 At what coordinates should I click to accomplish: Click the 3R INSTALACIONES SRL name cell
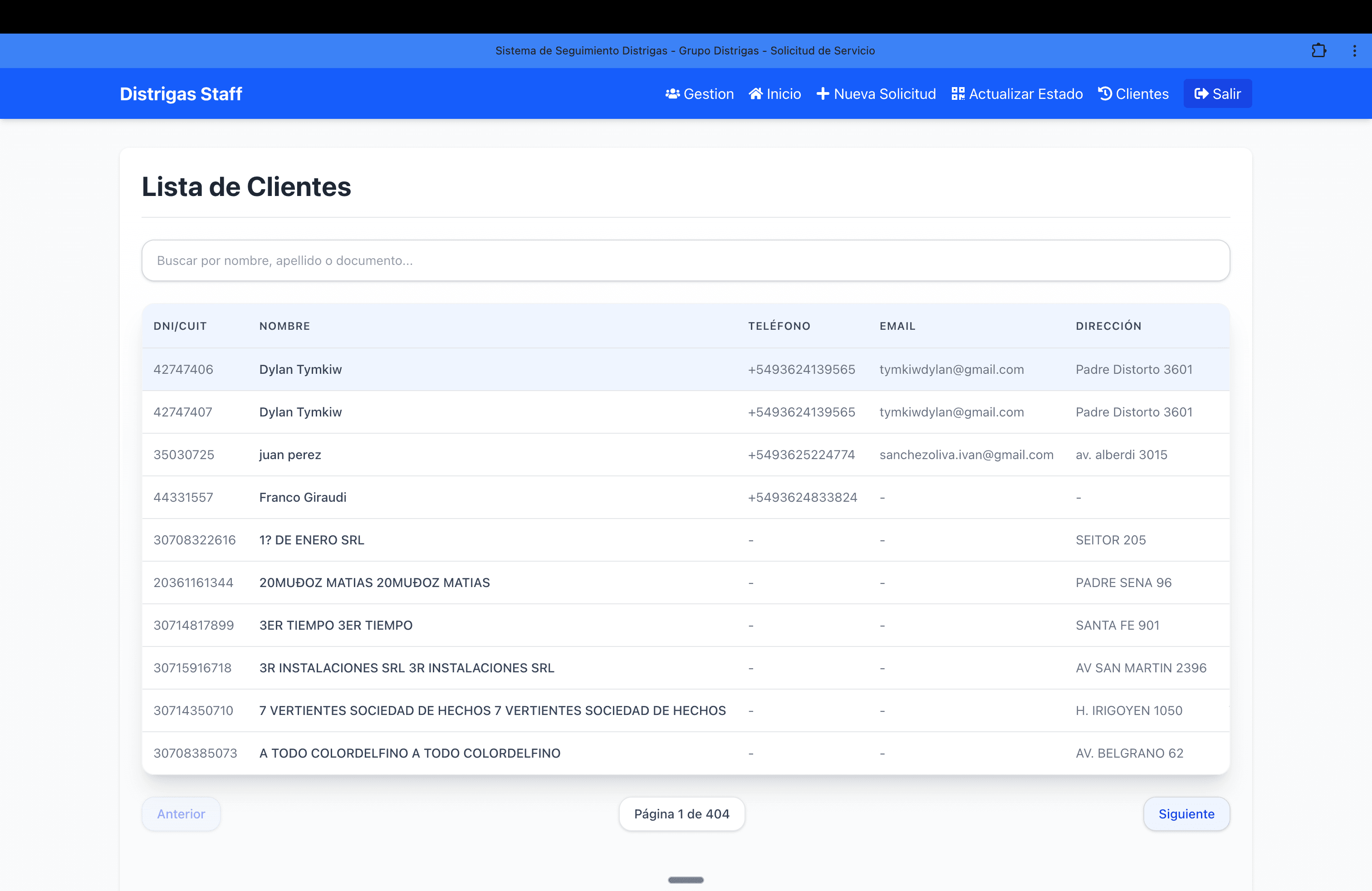pos(407,668)
